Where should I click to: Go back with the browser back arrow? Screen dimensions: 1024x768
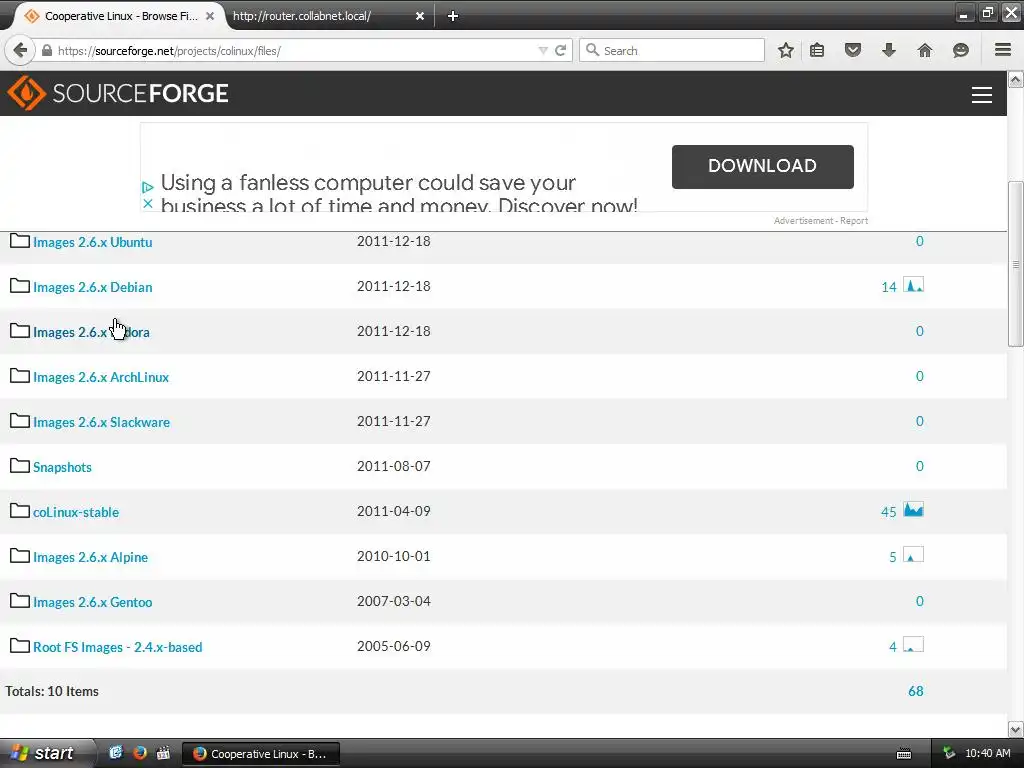pyautogui.click(x=20, y=50)
